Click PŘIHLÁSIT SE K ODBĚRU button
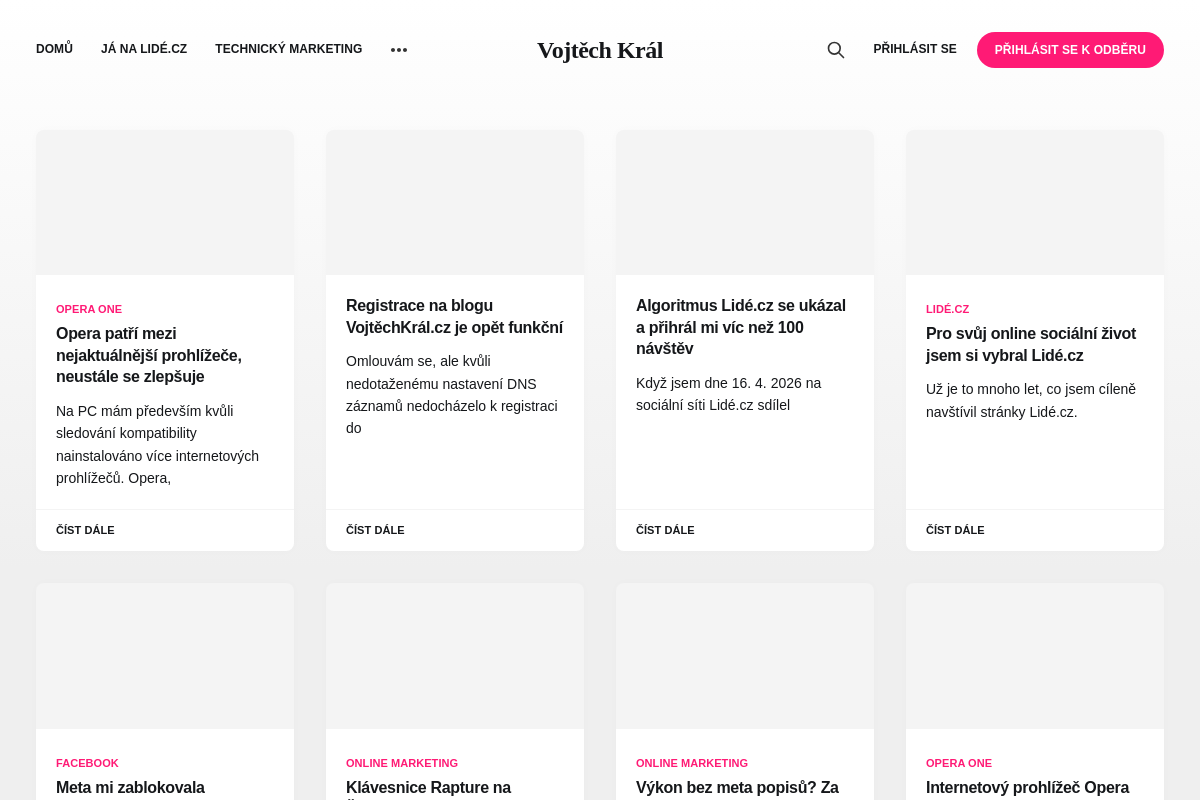 pyautogui.click(x=1070, y=50)
